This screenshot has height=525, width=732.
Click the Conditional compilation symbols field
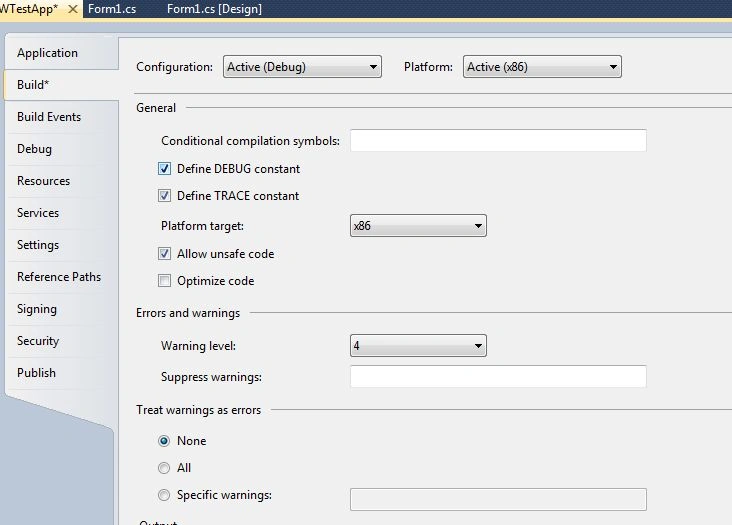tap(498, 140)
